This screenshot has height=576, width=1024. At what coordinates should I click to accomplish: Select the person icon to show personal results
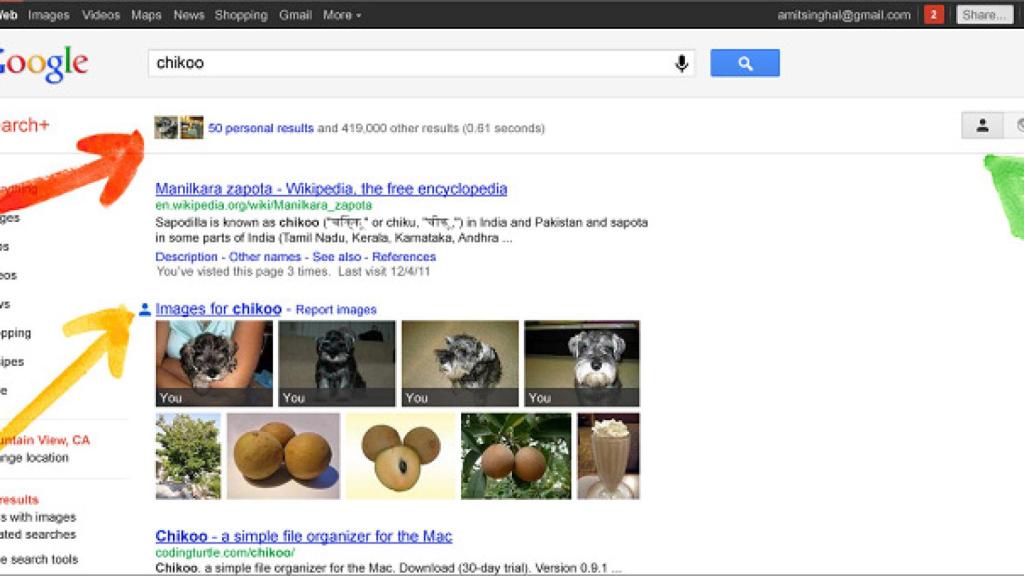pyautogui.click(x=984, y=126)
